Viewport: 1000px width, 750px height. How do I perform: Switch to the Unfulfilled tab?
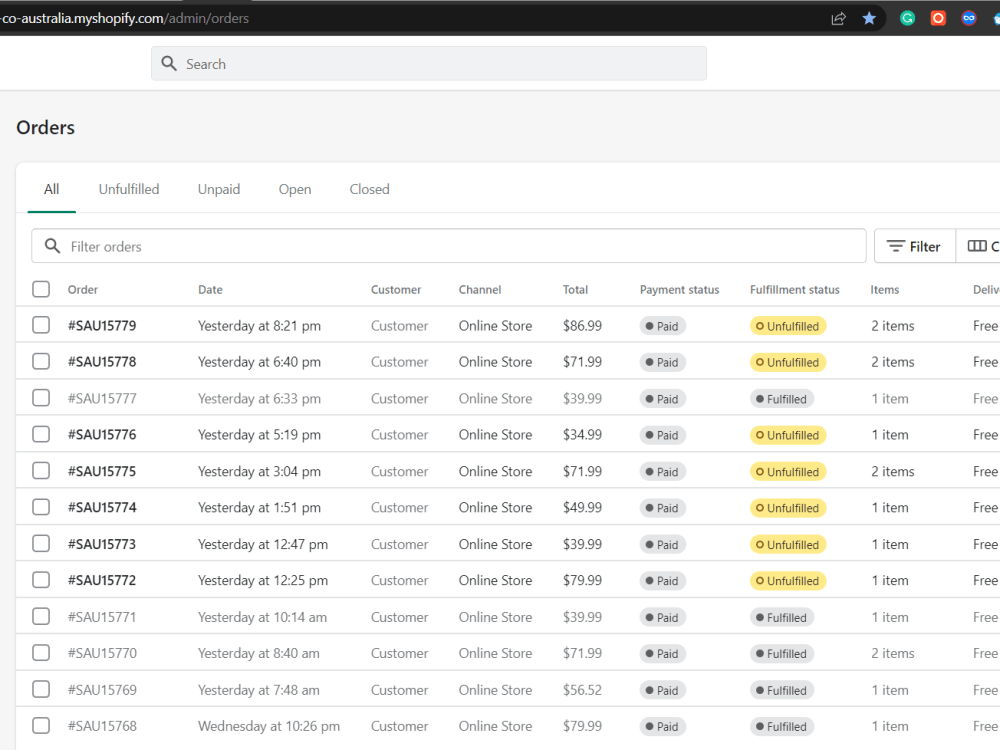(129, 189)
